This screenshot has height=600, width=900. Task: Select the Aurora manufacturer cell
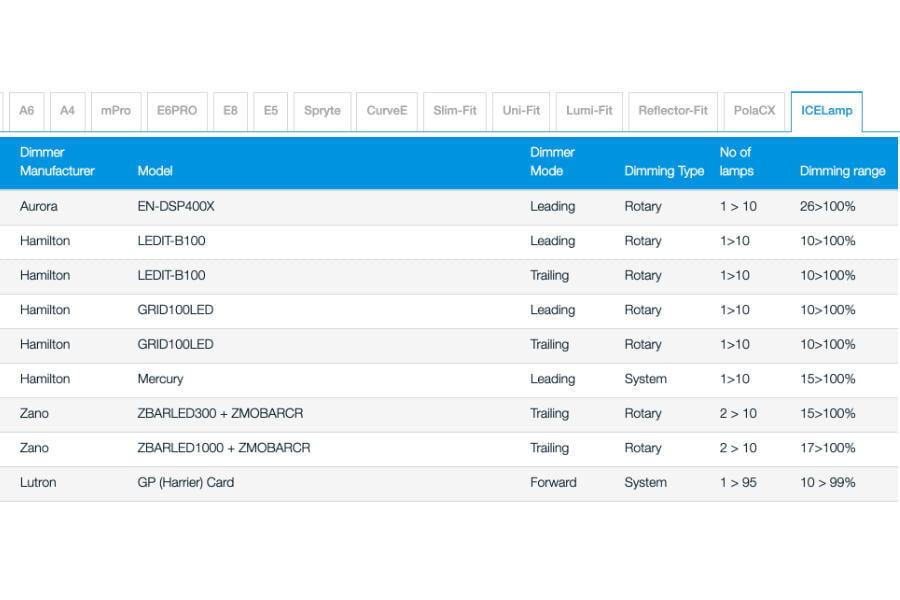[38, 206]
